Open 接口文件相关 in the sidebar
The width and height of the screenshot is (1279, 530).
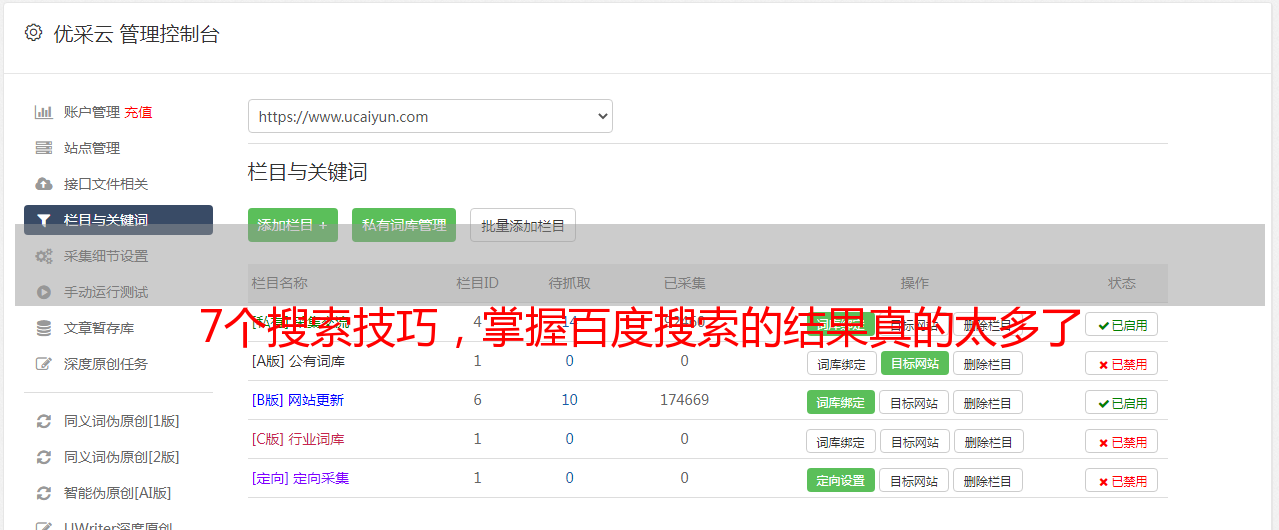click(106, 184)
